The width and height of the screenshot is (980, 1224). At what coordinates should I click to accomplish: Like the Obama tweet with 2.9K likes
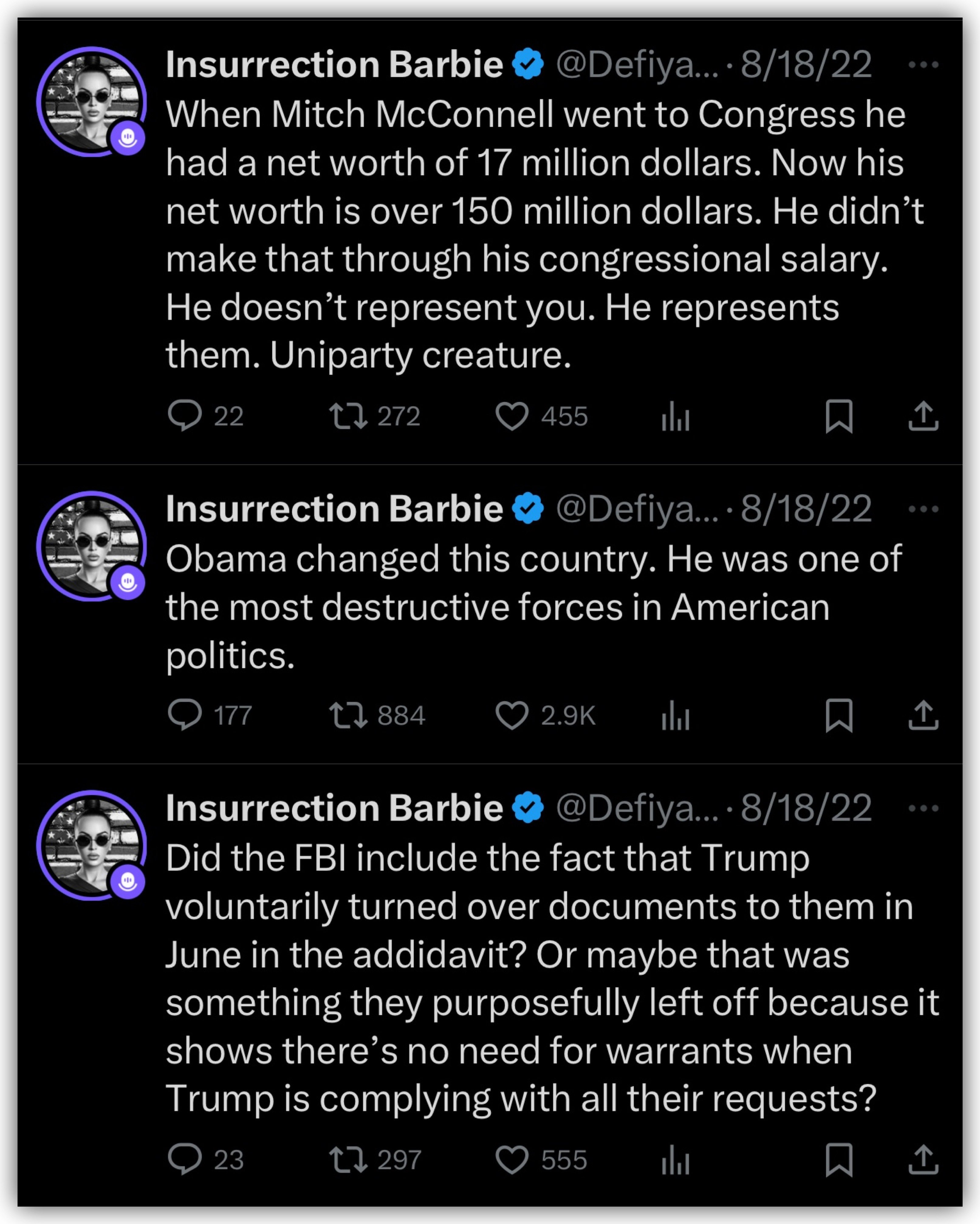(x=512, y=715)
